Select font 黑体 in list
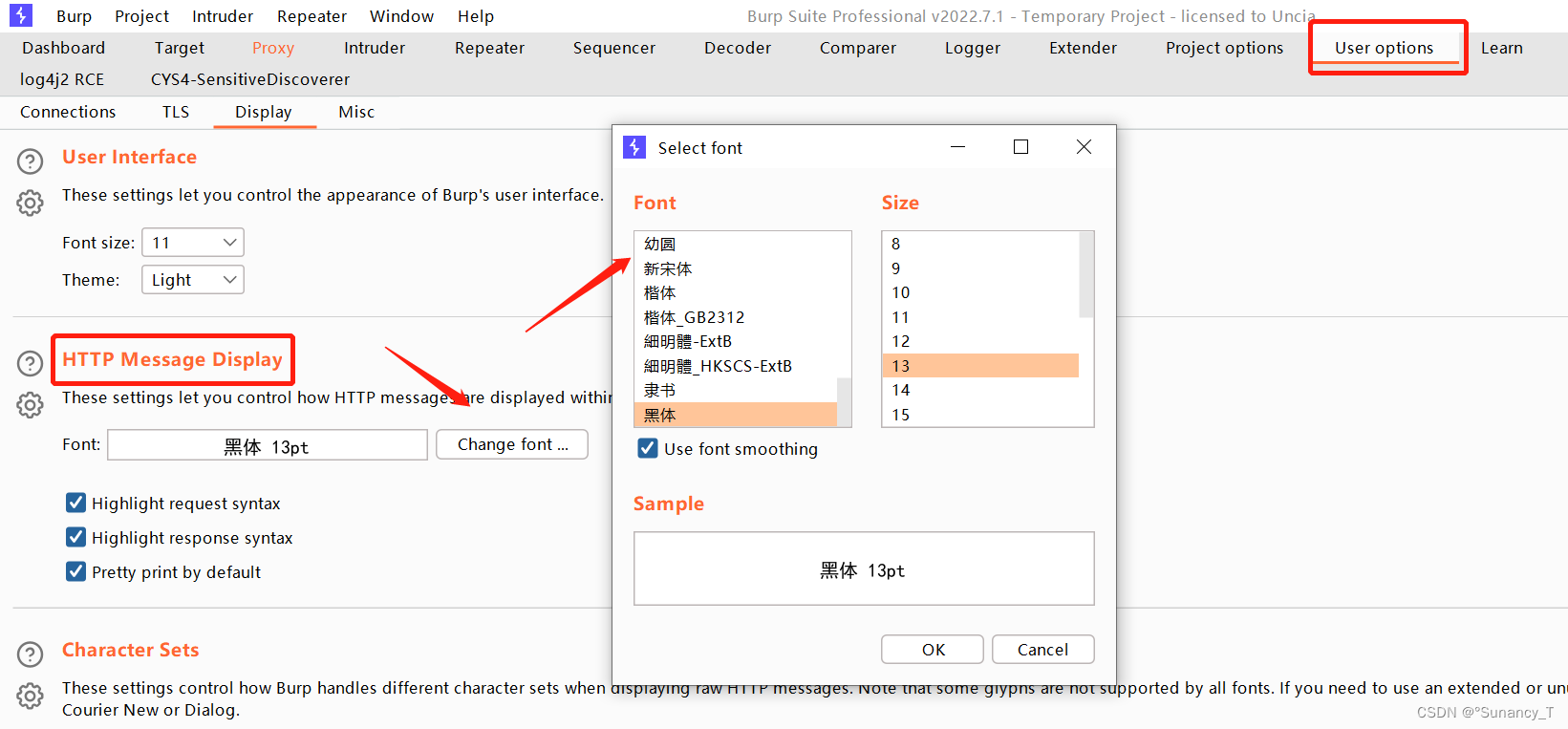 (735, 415)
